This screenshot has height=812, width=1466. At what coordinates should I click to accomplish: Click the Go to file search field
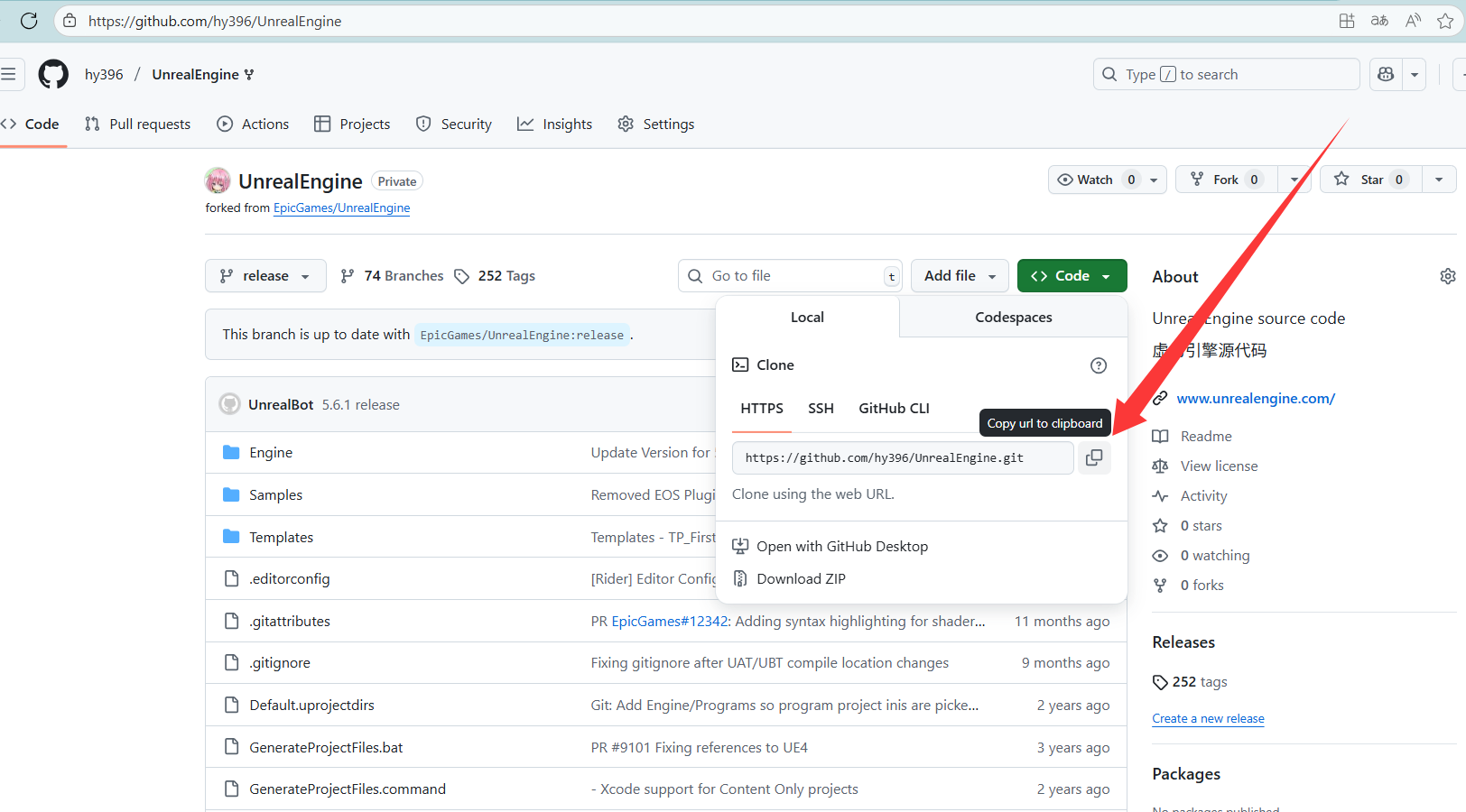pos(790,275)
